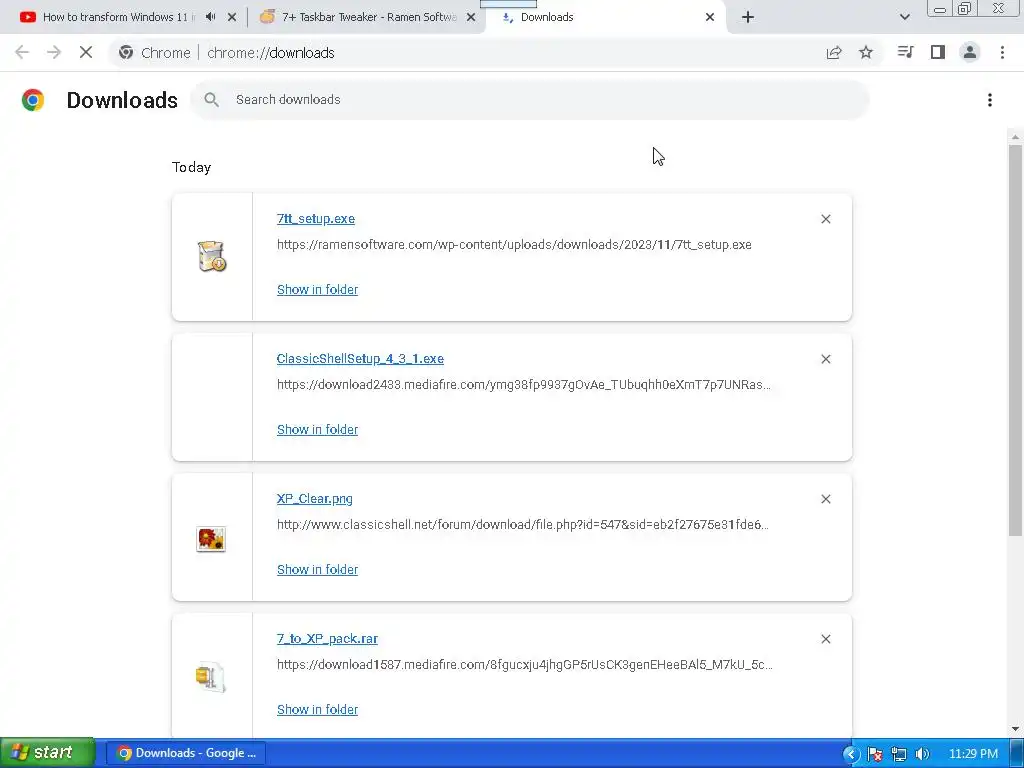This screenshot has height=768, width=1024.
Task: Click the classicshell.net forum URL text
Action: 522,524
